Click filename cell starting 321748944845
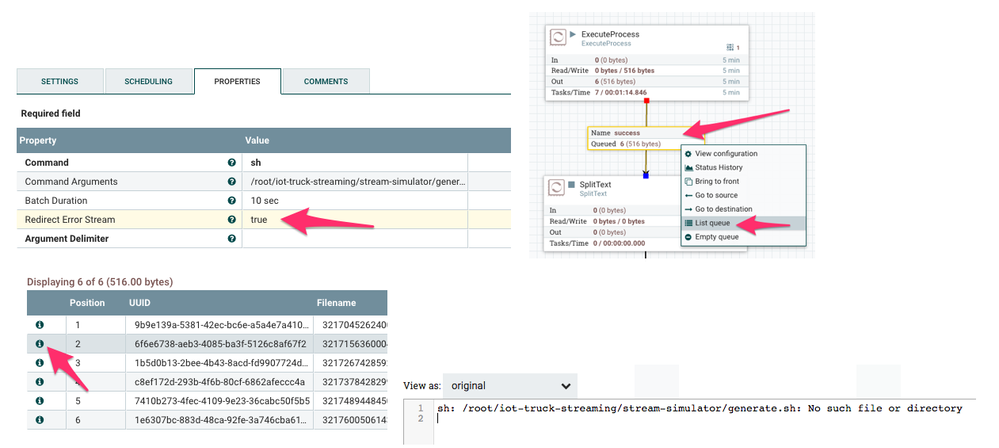 point(350,401)
